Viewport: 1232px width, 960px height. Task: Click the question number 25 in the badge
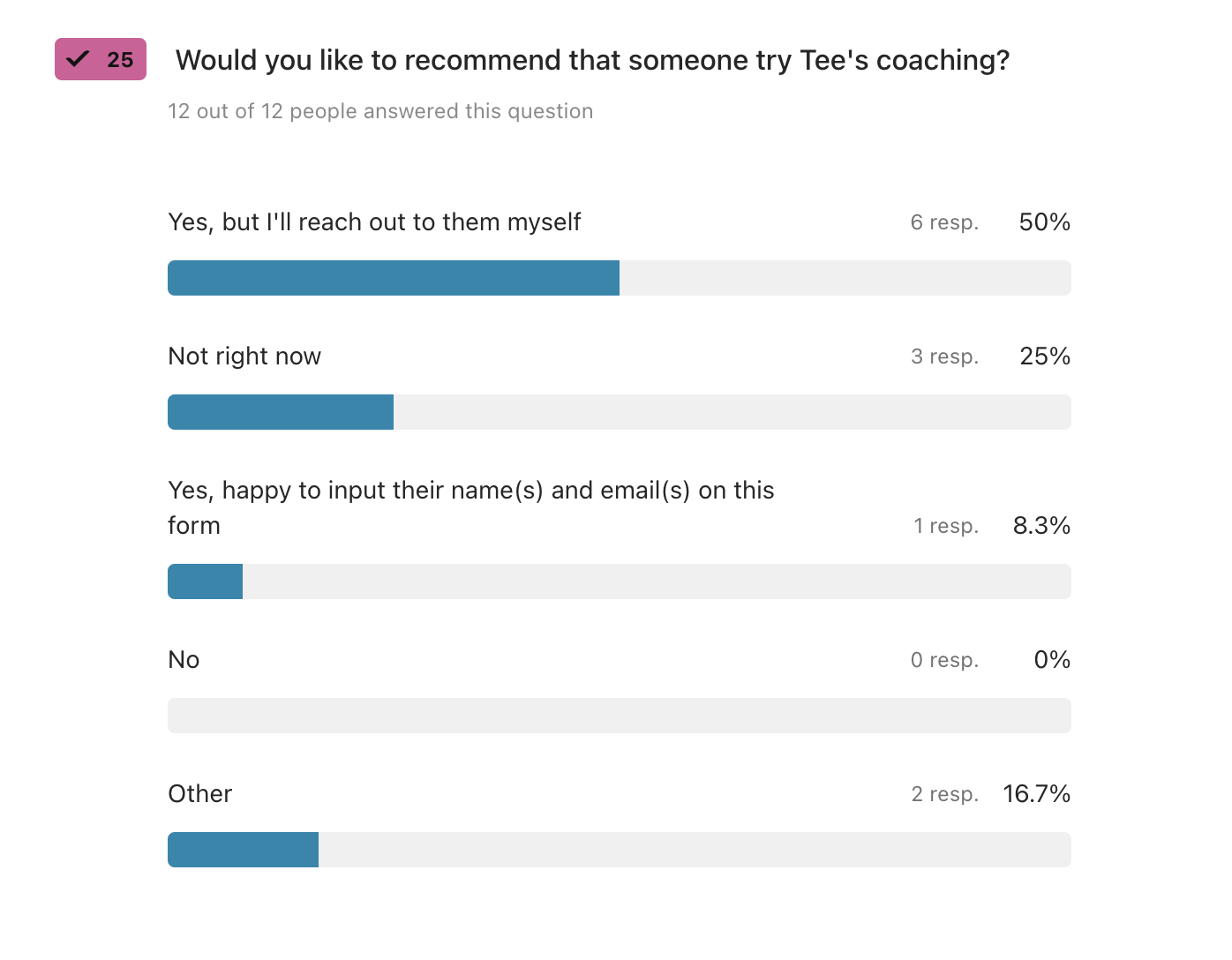tap(120, 60)
